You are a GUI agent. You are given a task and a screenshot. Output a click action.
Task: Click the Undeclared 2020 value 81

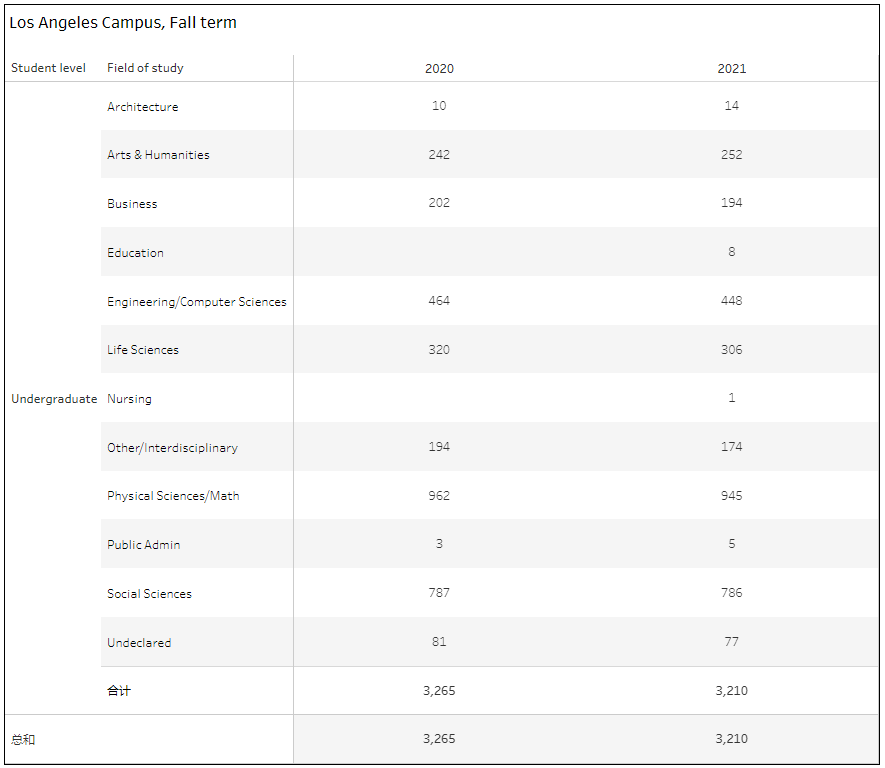coord(439,642)
